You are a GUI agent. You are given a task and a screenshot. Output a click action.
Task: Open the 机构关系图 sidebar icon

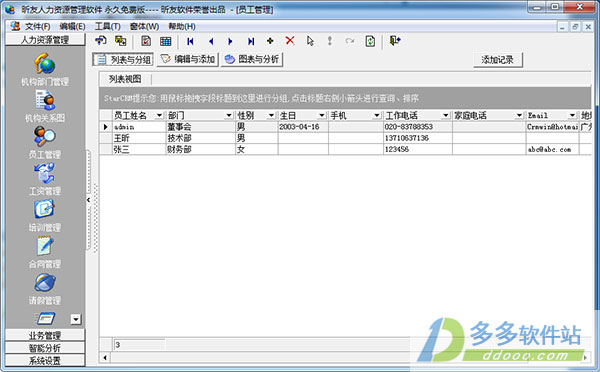(45, 100)
